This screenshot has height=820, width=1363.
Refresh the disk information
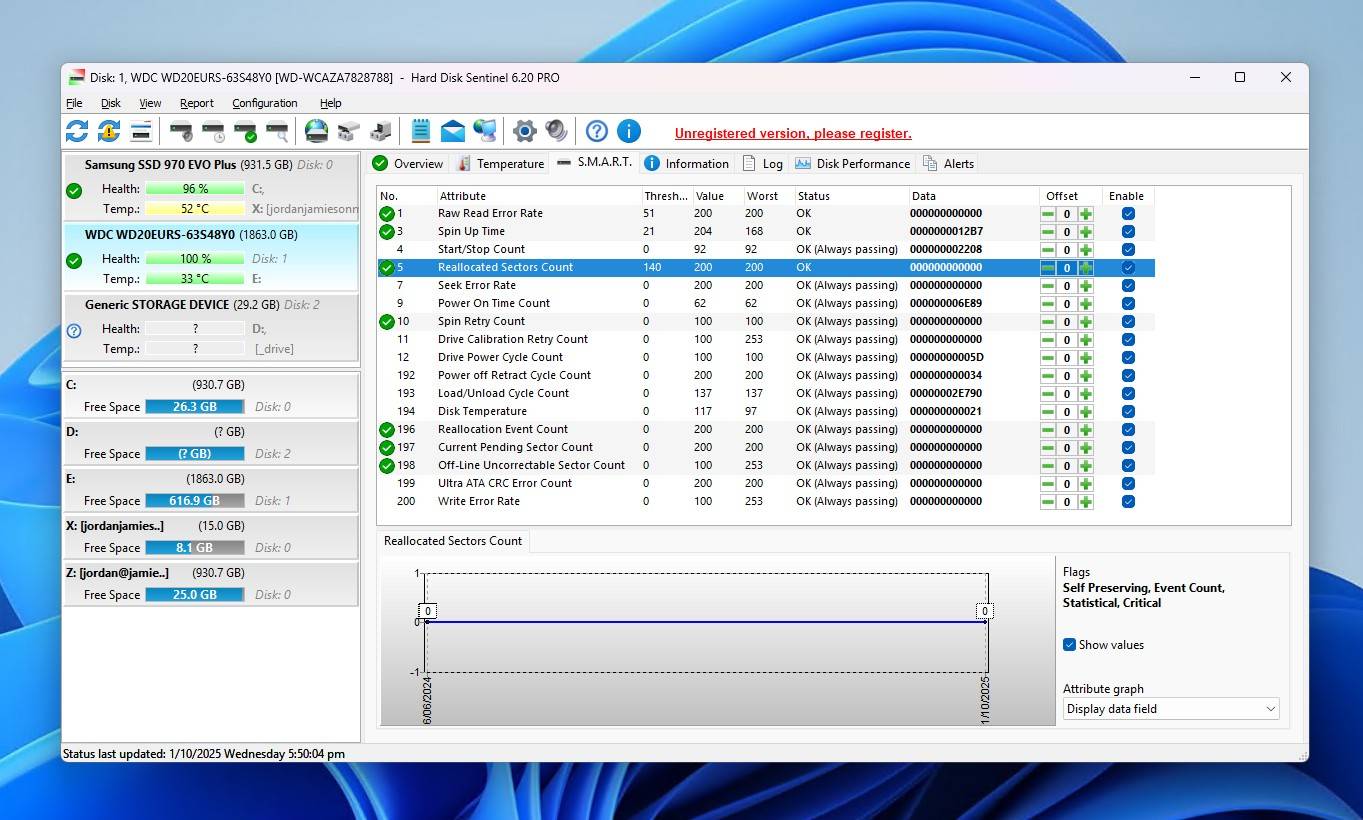click(x=78, y=131)
